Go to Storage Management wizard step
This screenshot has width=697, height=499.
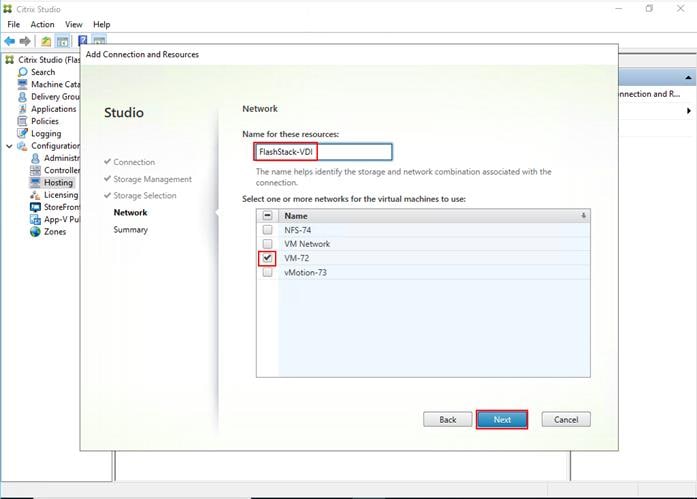(x=152, y=179)
